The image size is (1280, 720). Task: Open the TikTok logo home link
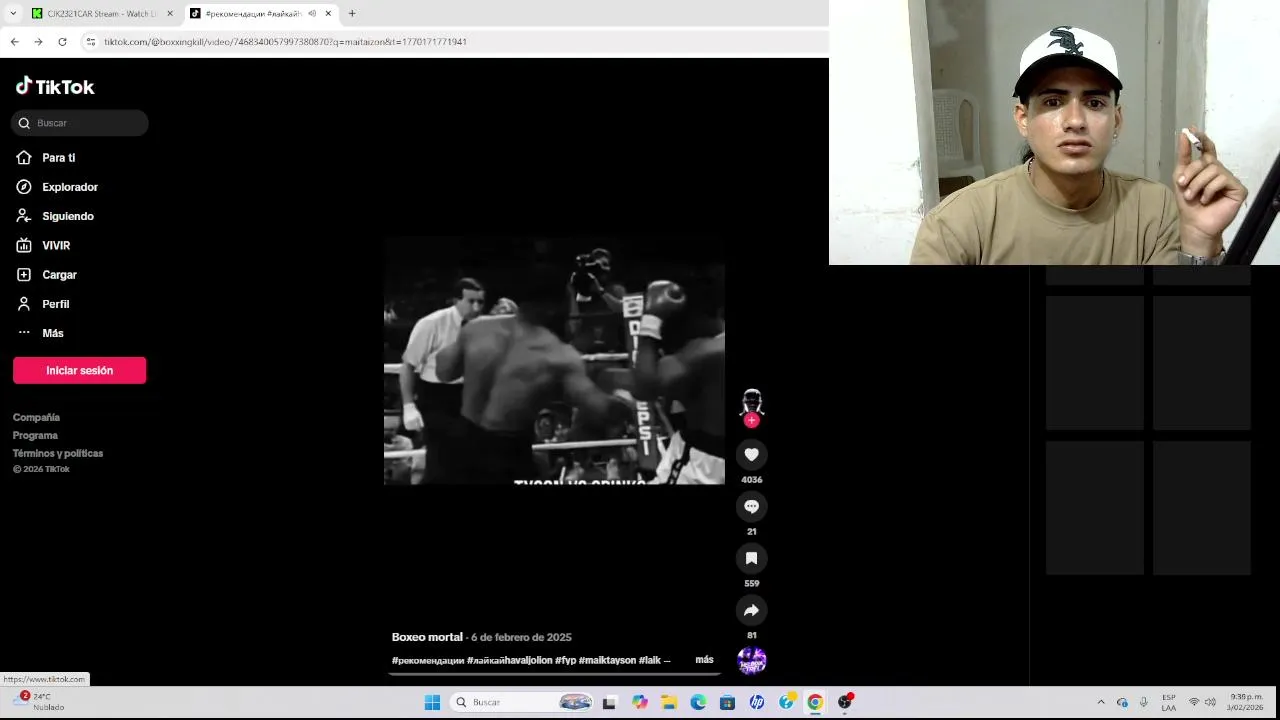[55, 86]
